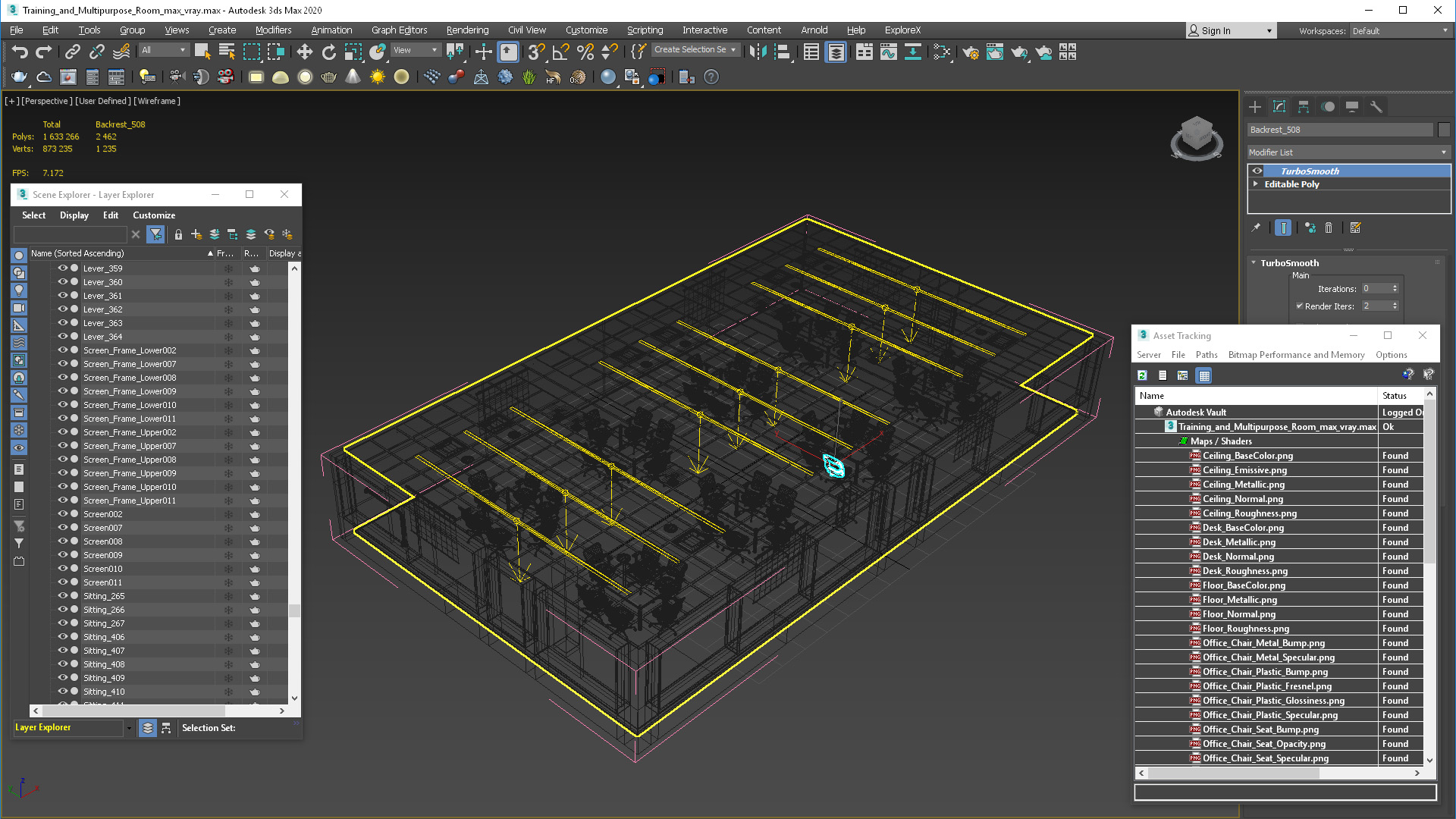Select the Select and Link tool

pos(72,52)
